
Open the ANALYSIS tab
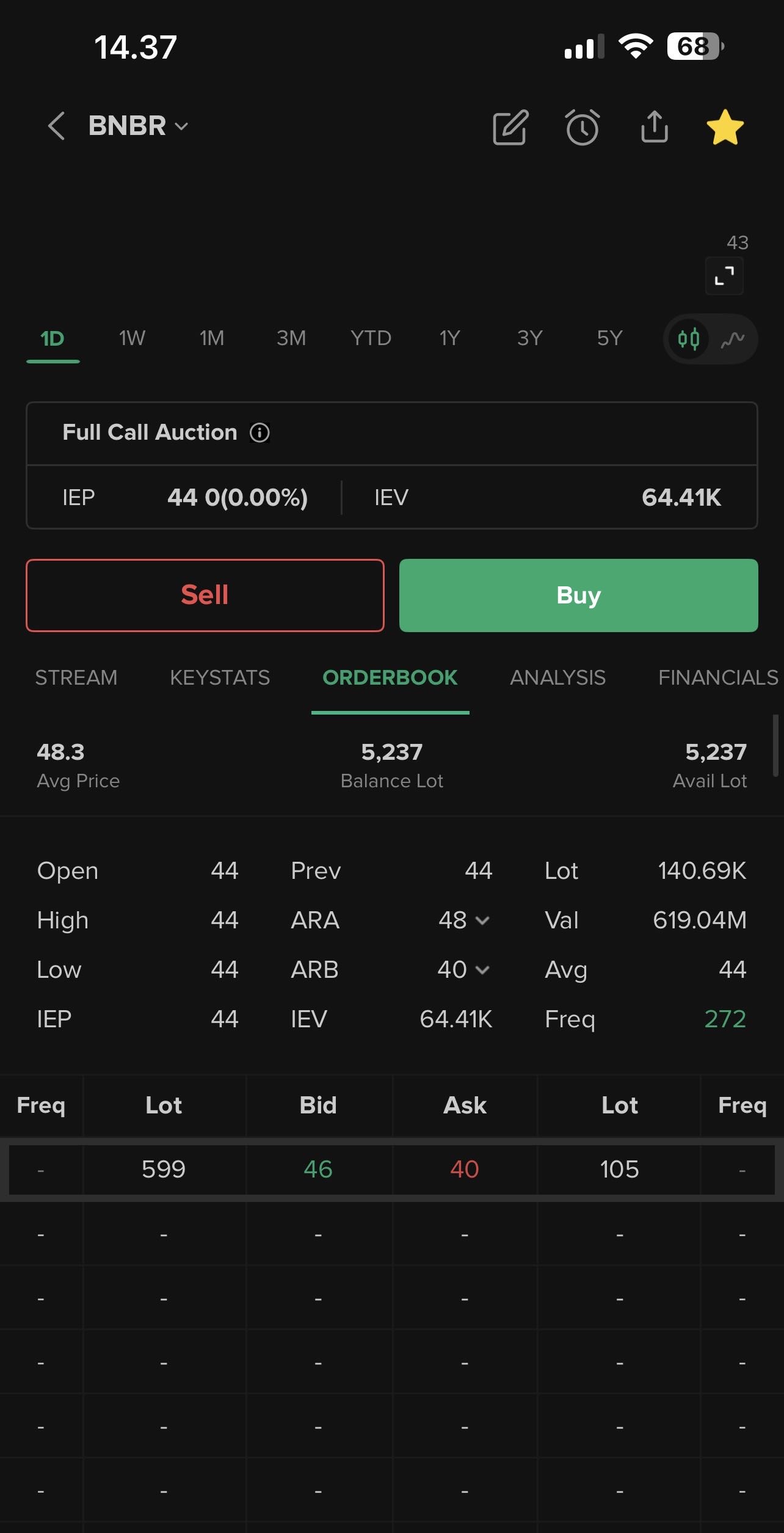tap(557, 678)
